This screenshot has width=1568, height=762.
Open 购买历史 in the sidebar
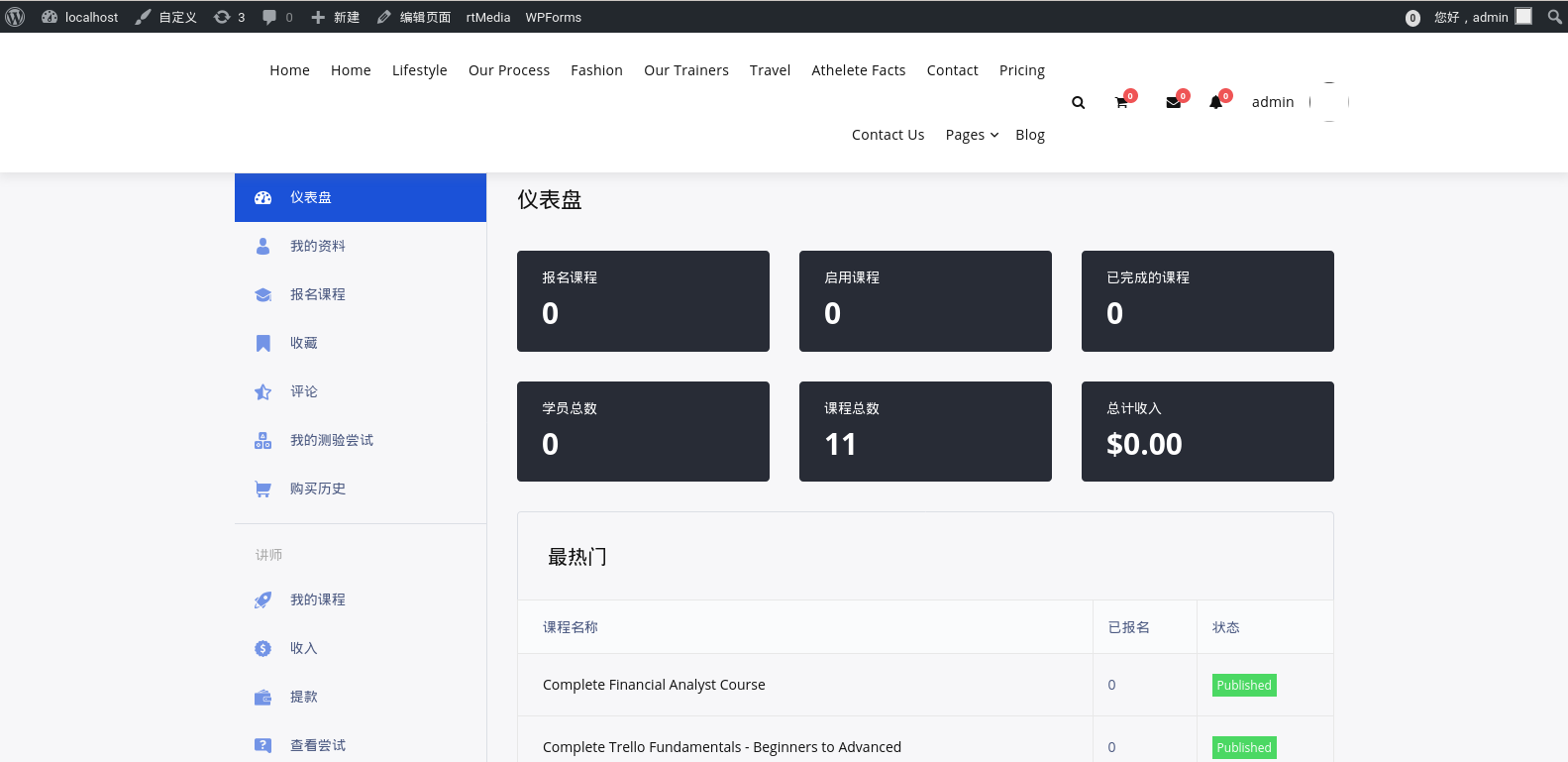tap(317, 489)
